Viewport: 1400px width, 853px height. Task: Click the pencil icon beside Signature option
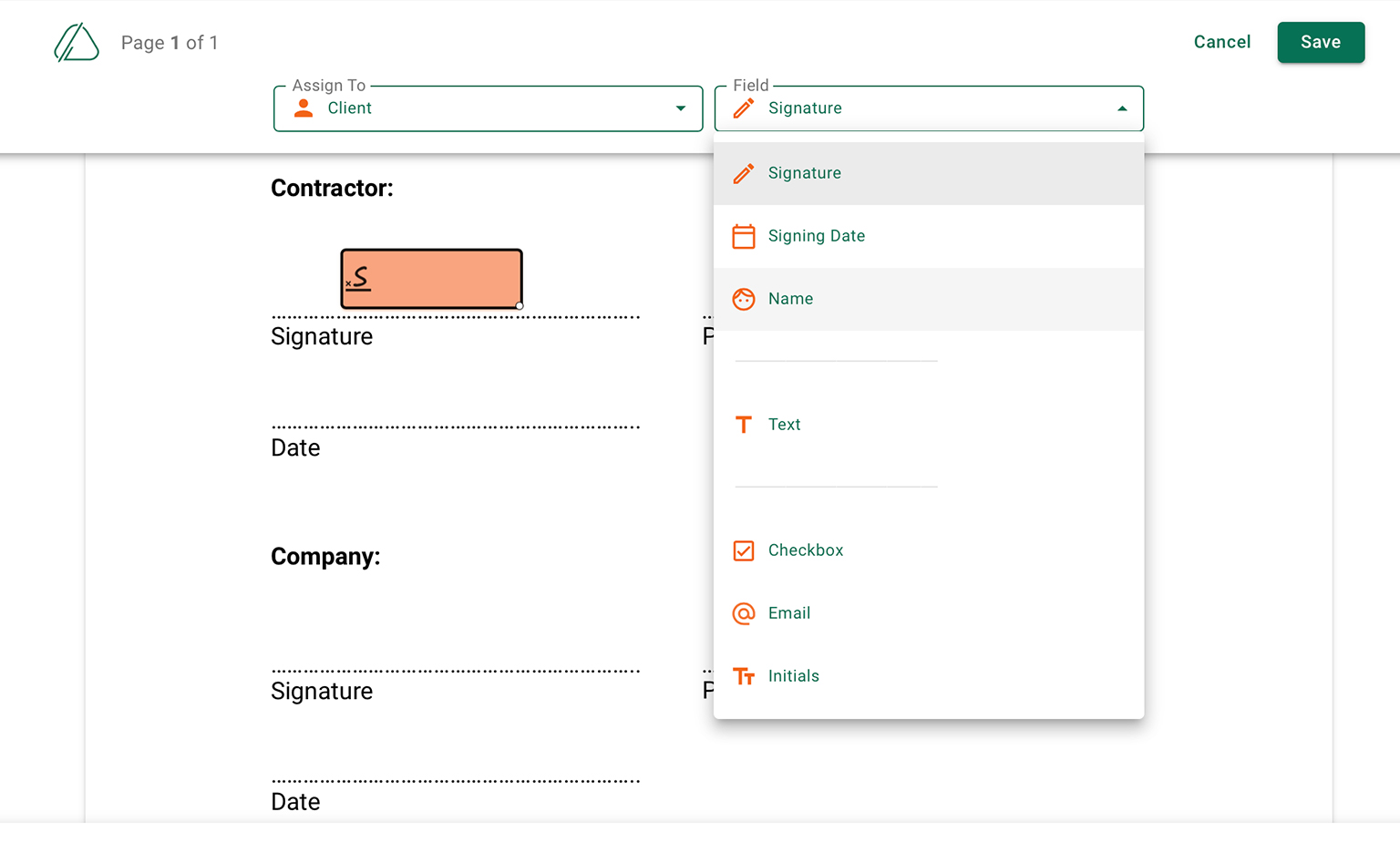(x=744, y=173)
